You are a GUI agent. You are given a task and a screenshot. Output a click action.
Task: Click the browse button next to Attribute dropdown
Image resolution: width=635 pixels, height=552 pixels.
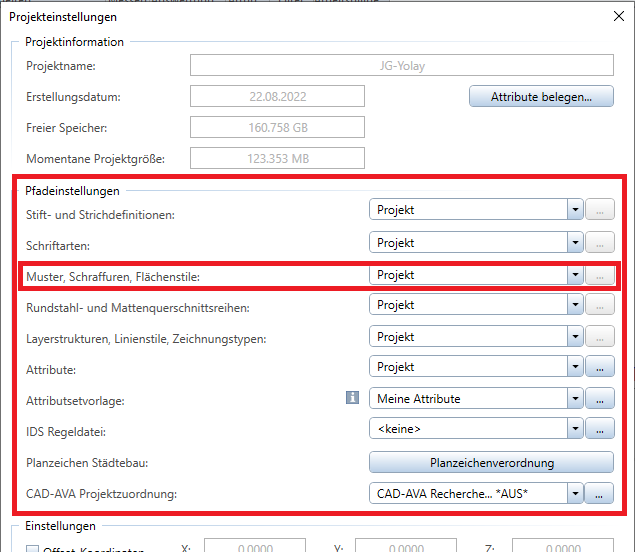point(599,367)
